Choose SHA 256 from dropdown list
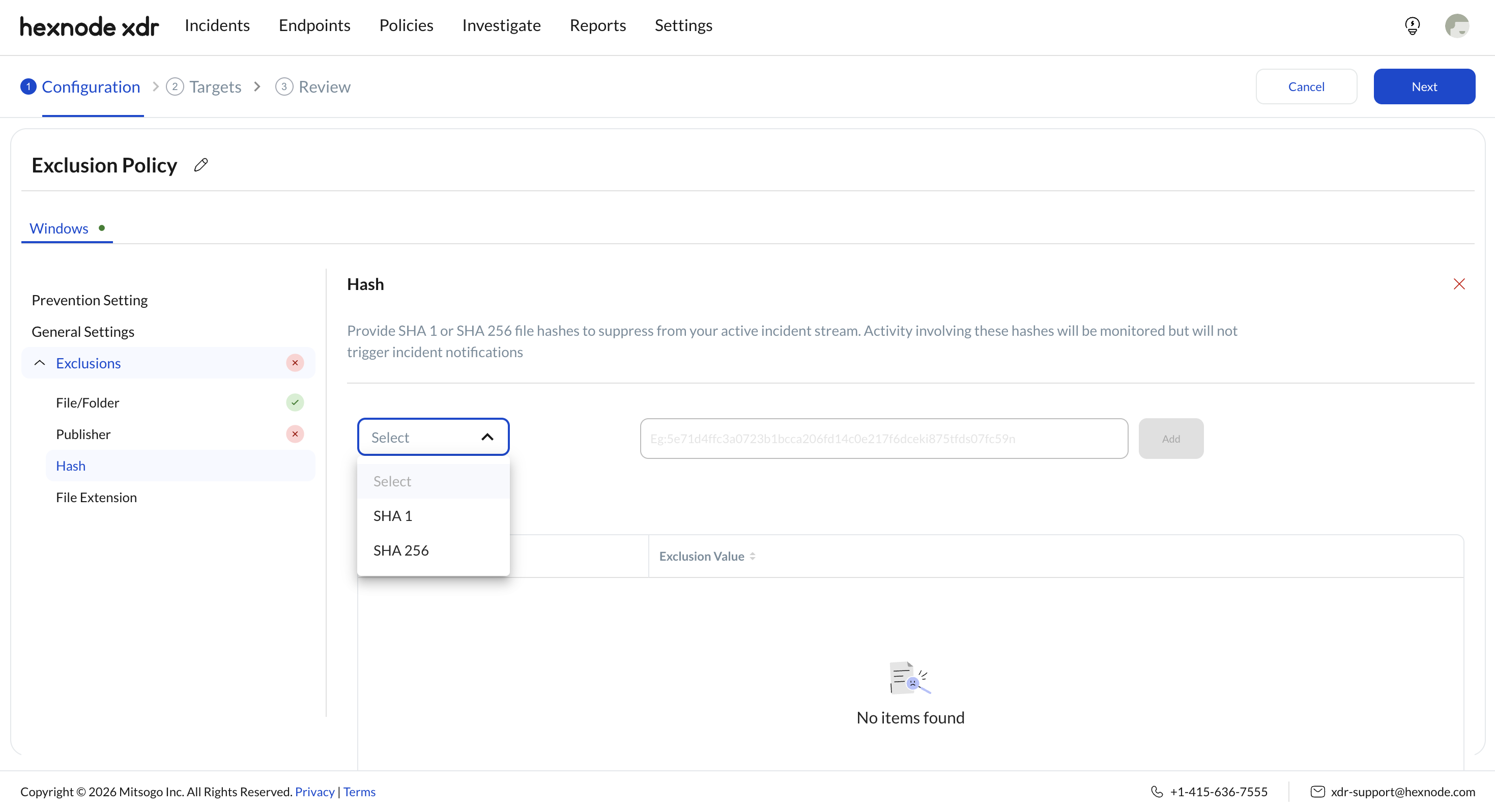Image resolution: width=1495 pixels, height=812 pixels. (x=433, y=550)
